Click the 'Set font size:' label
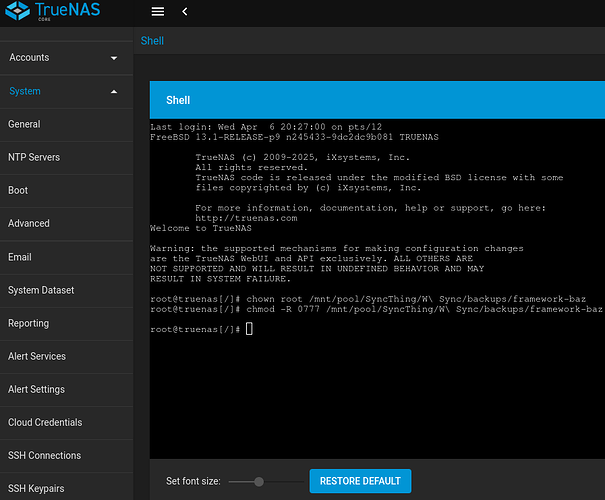Screen dimensions: 605x500 [x=193, y=481]
